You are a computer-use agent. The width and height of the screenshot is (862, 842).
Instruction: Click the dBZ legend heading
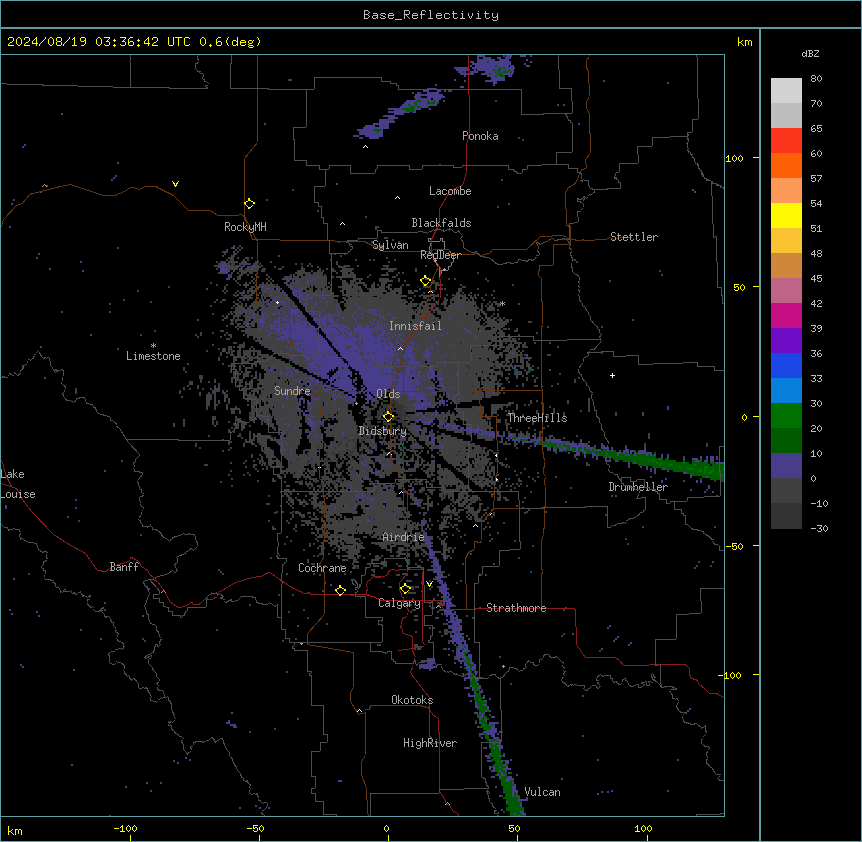tap(810, 53)
